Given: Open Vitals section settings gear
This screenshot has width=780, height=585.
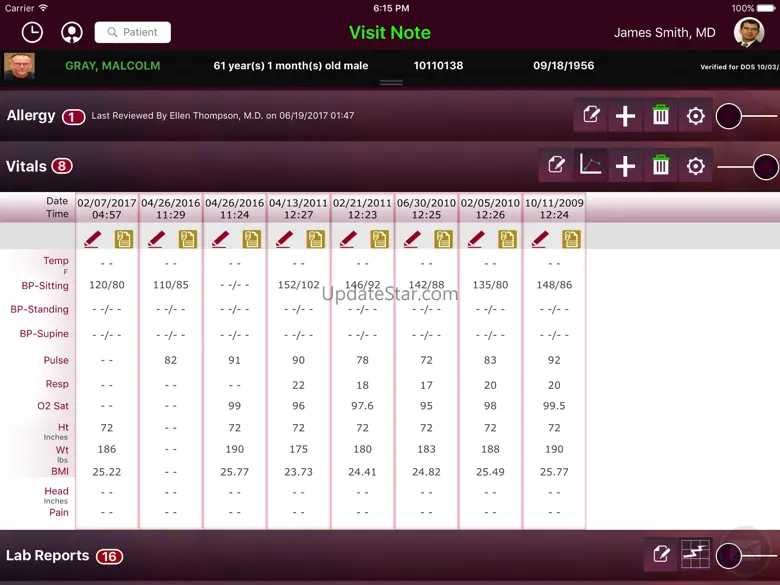Looking at the screenshot, I should [x=695, y=166].
